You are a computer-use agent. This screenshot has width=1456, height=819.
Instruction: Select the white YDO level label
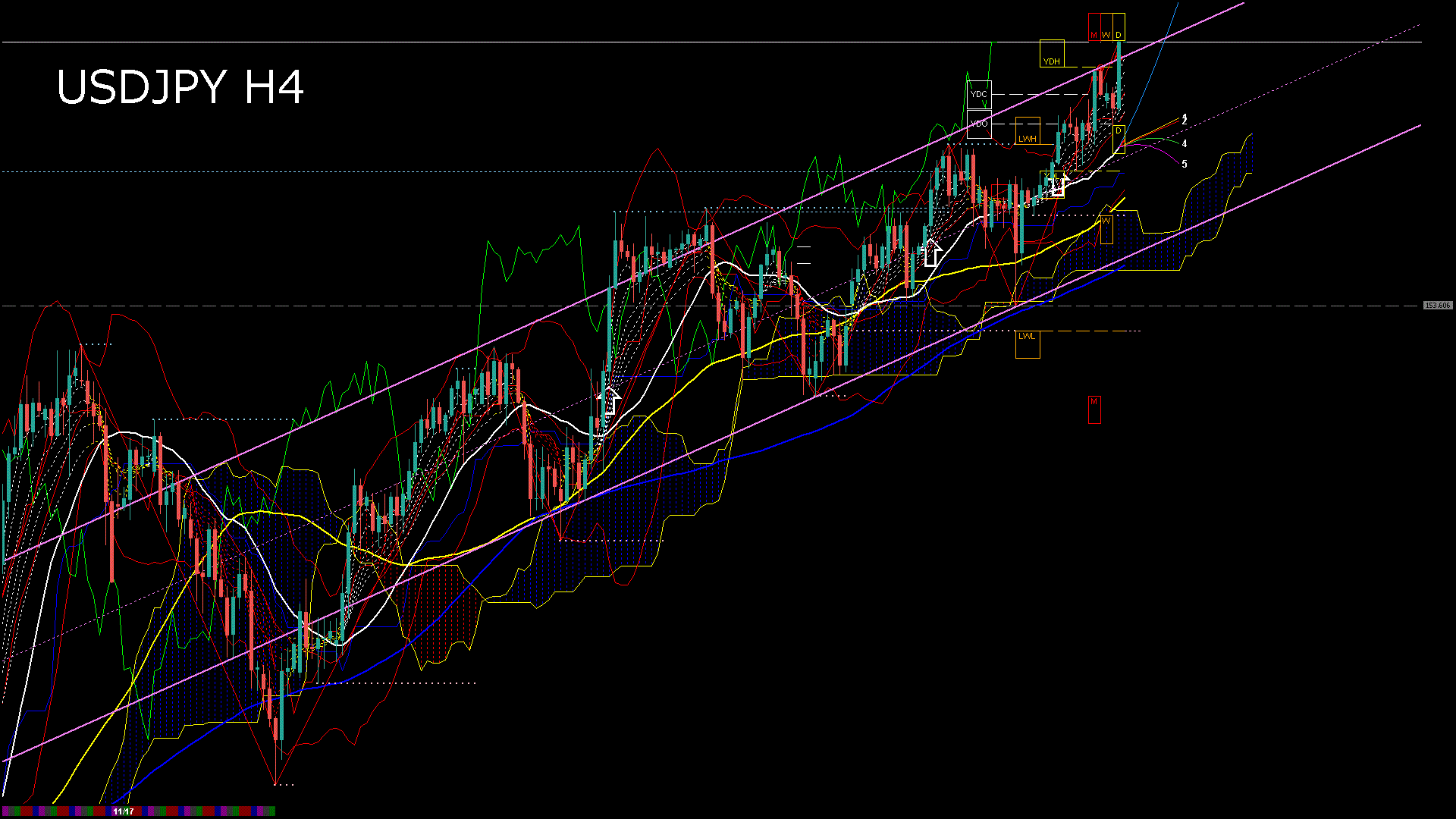[979, 124]
